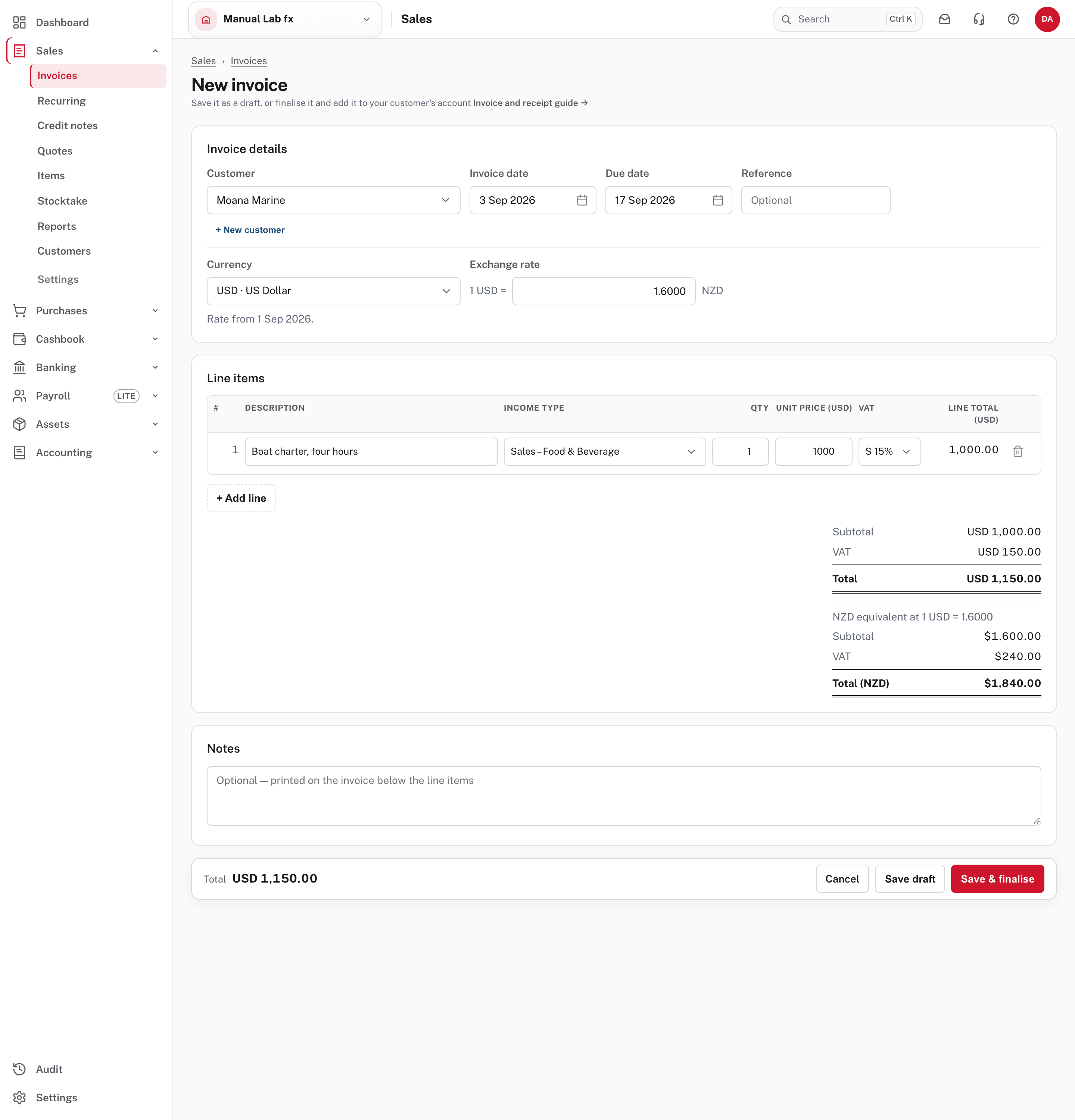This screenshot has height=1120, width=1075.
Task: Click the Banking building icon
Action: (19, 367)
